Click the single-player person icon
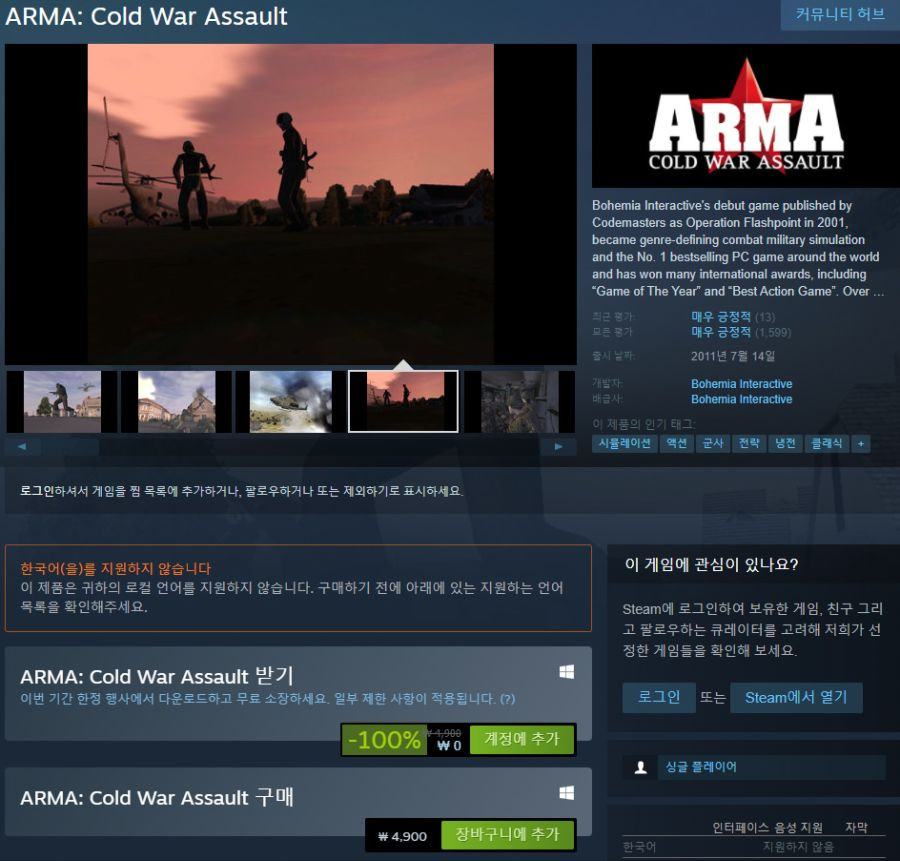Image resolution: width=900 pixels, height=861 pixels. pos(641,767)
